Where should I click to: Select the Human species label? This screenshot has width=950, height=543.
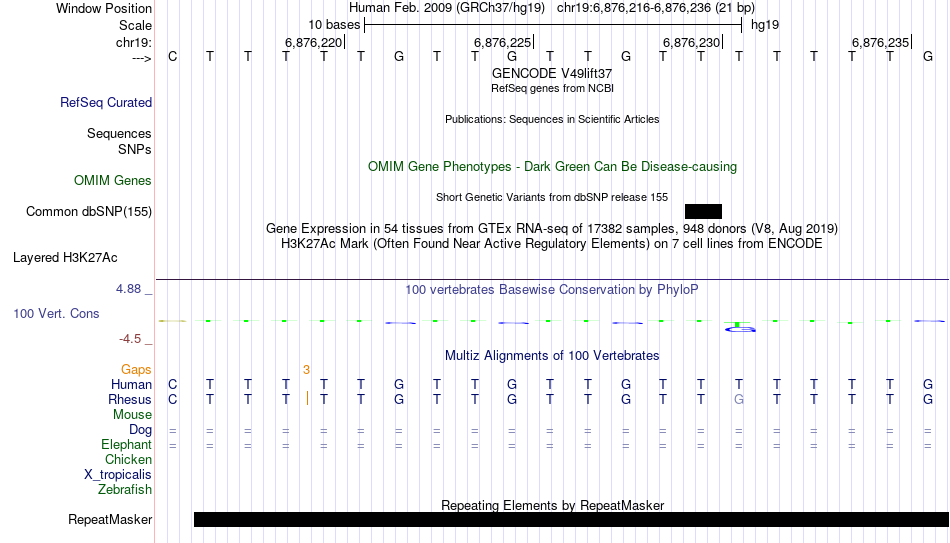coord(131,385)
